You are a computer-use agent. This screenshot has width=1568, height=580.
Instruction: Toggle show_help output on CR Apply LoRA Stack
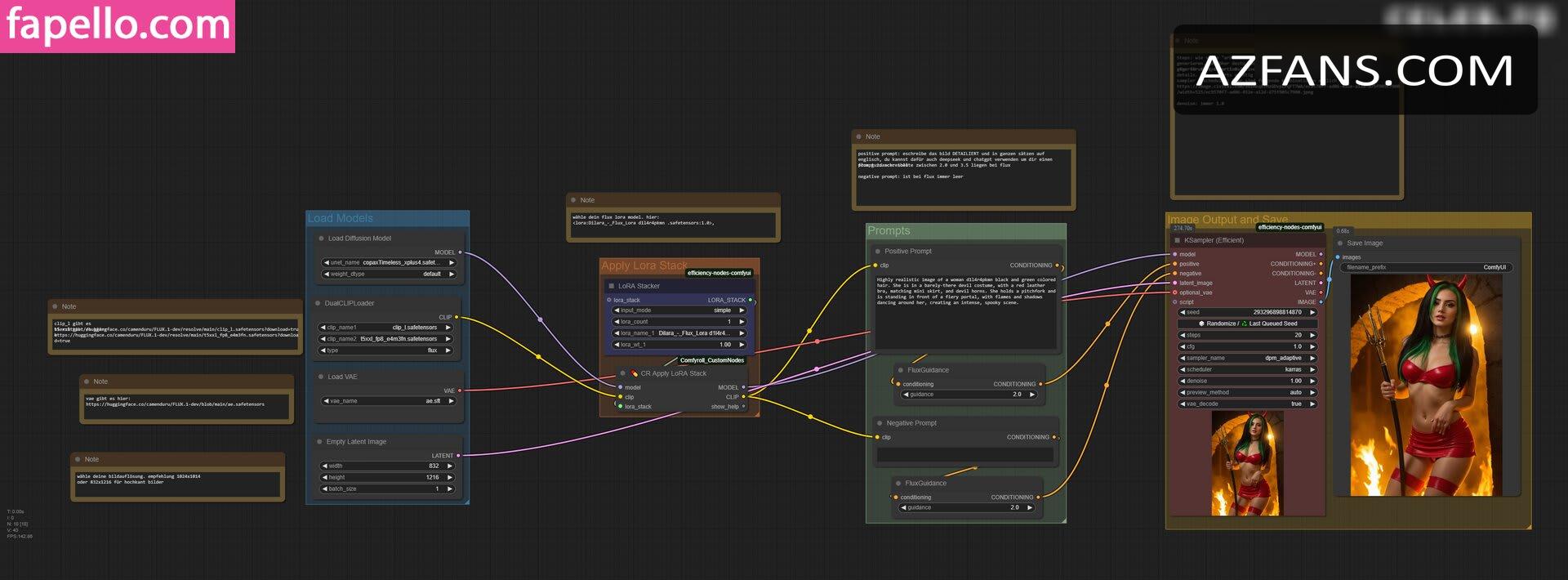pyautogui.click(x=743, y=407)
